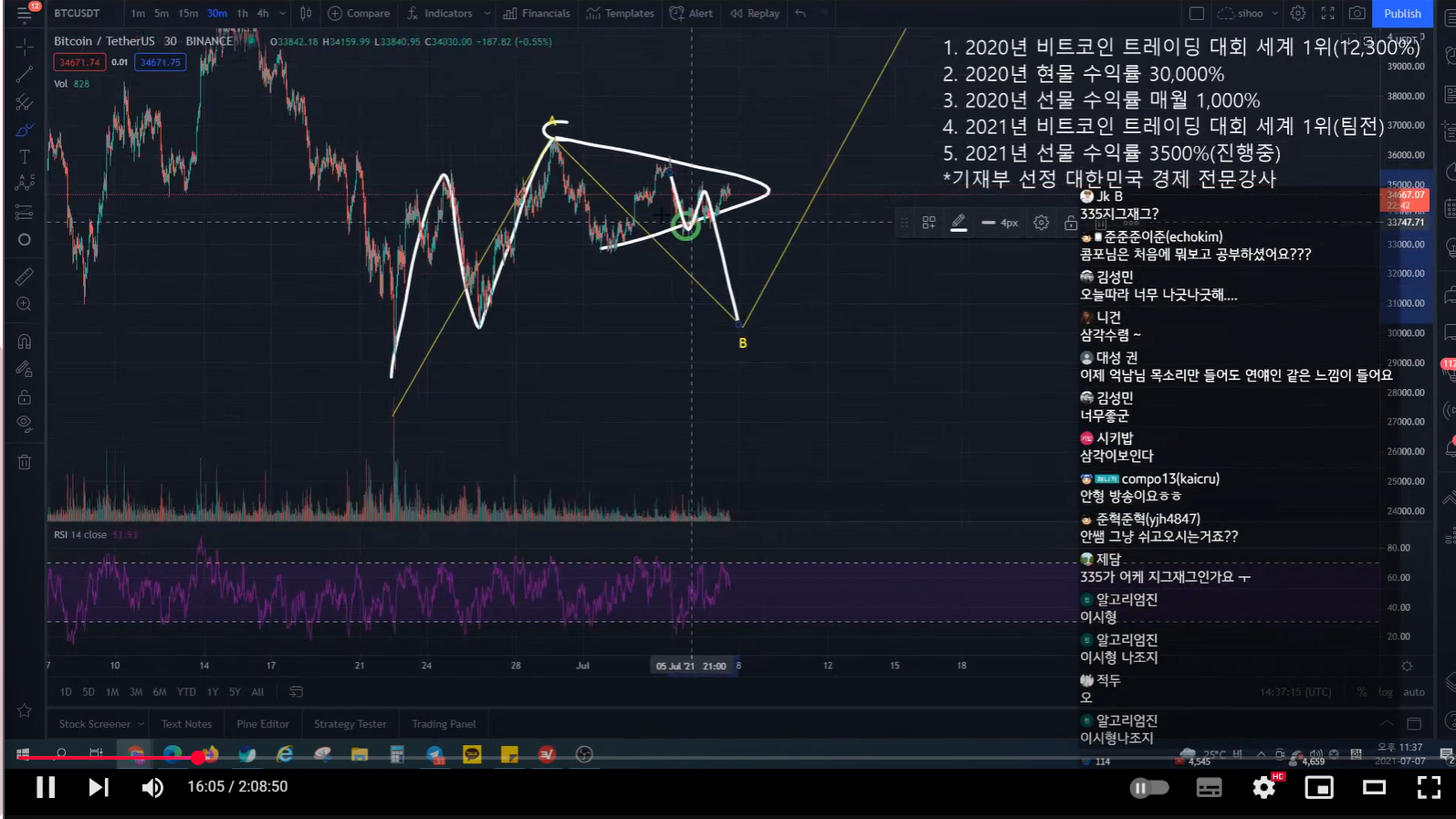Image resolution: width=1456 pixels, height=819 pixels.
Task: Take a snapshot with camera icon
Action: click(1357, 14)
